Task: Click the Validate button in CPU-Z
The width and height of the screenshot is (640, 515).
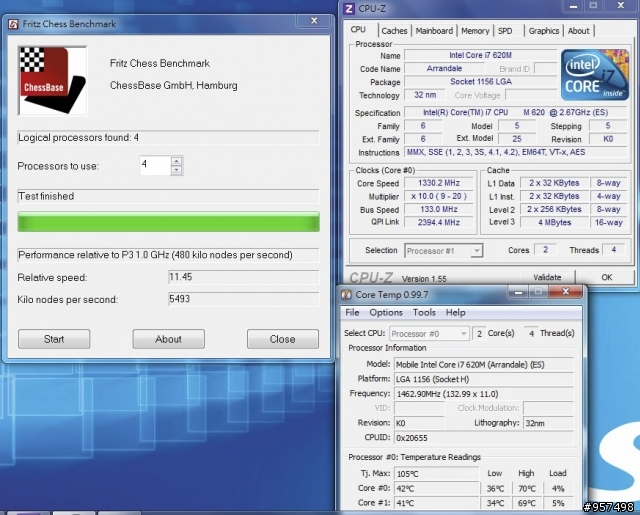Action: tap(547, 277)
